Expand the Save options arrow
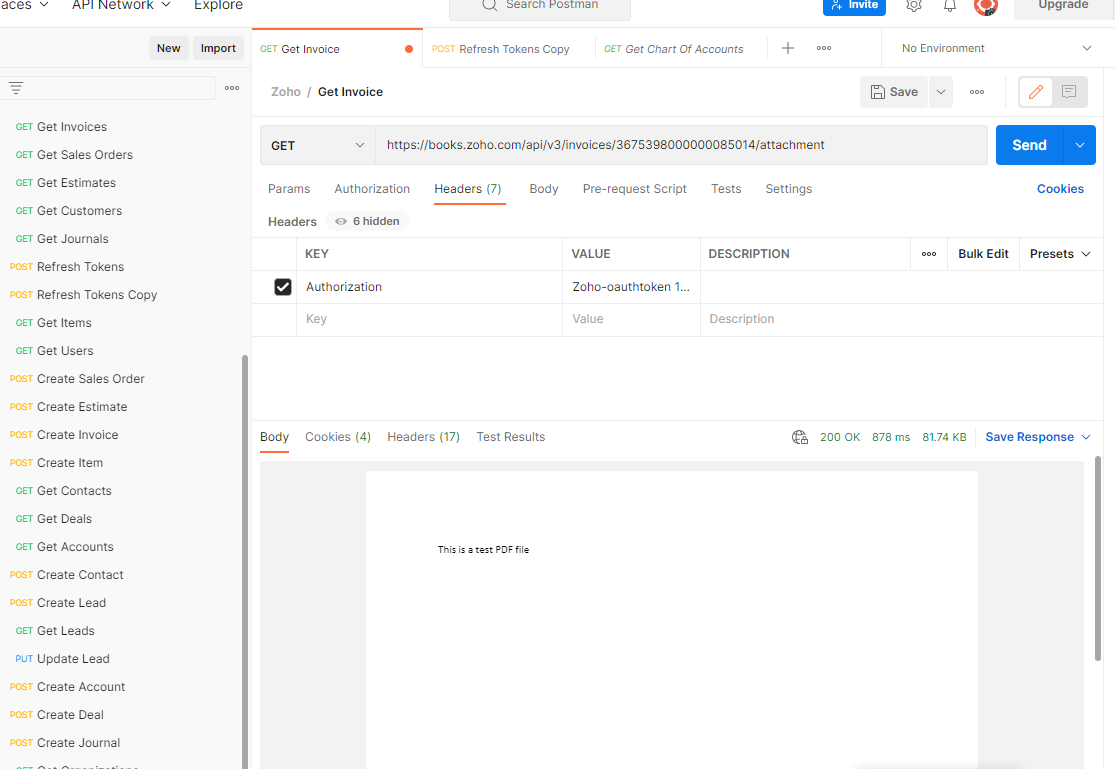Screen dimensions: 1115x769 point(941,92)
